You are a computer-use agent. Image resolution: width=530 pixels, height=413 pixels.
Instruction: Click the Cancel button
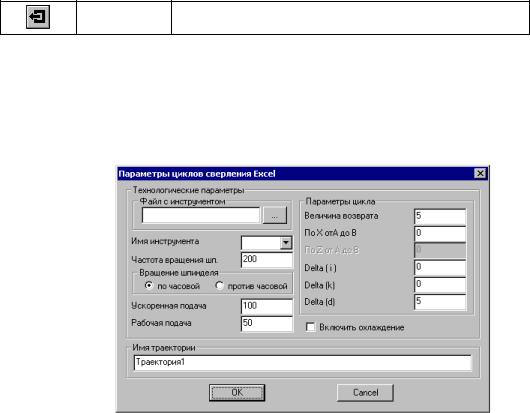365,392
